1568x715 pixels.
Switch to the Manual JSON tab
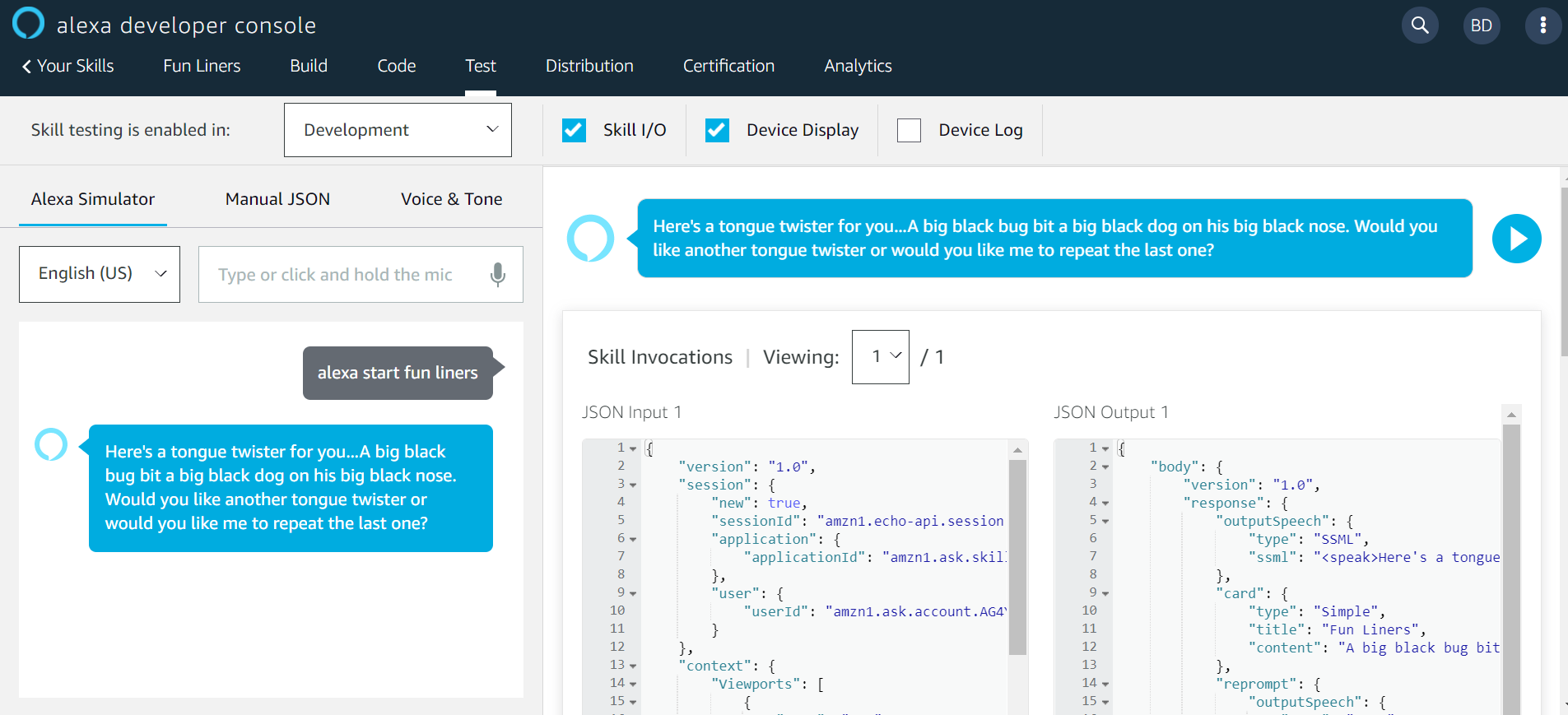pos(277,199)
